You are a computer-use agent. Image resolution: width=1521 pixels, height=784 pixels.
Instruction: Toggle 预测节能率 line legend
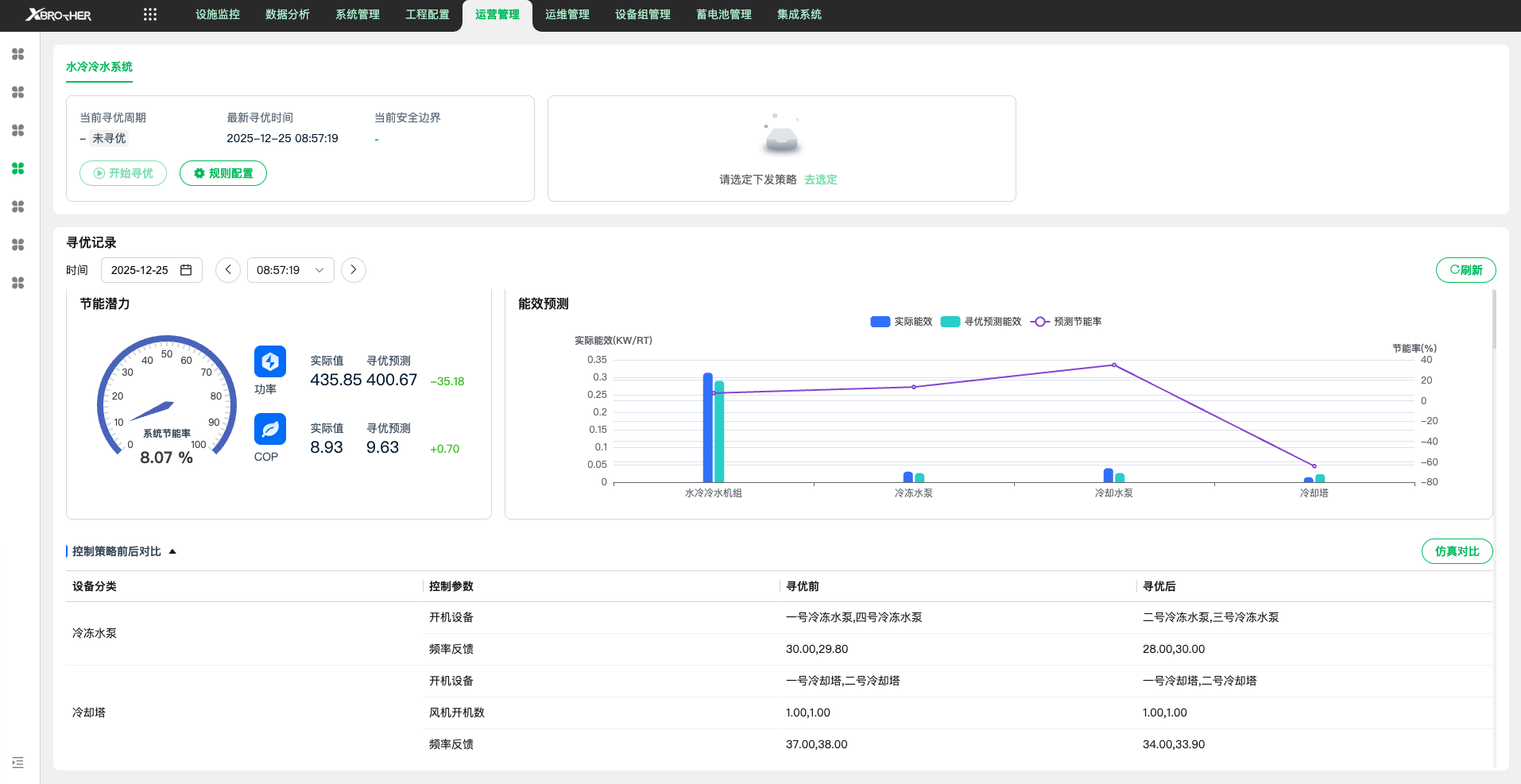[x=1066, y=322]
